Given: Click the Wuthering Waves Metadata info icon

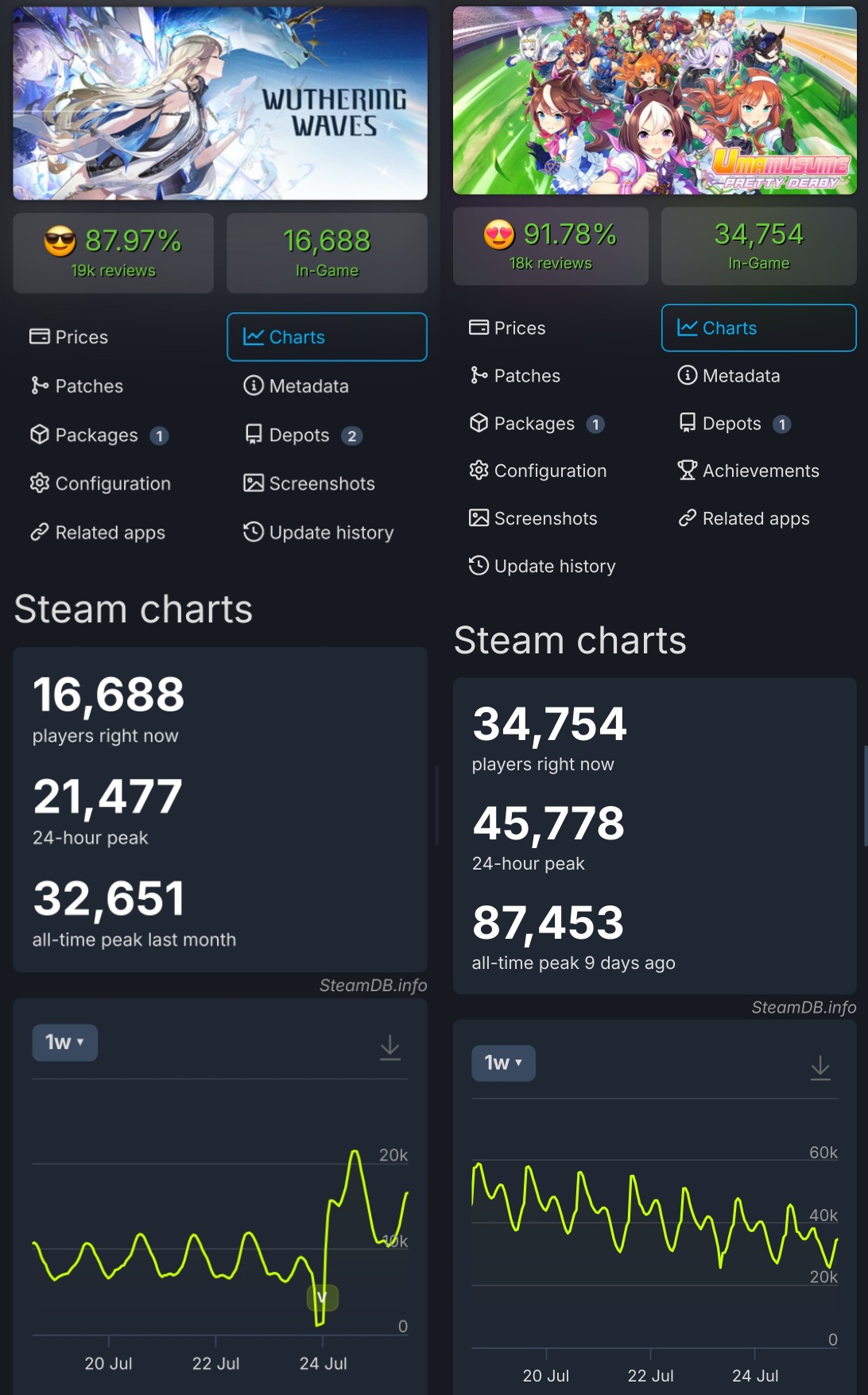Looking at the screenshot, I should tap(253, 386).
